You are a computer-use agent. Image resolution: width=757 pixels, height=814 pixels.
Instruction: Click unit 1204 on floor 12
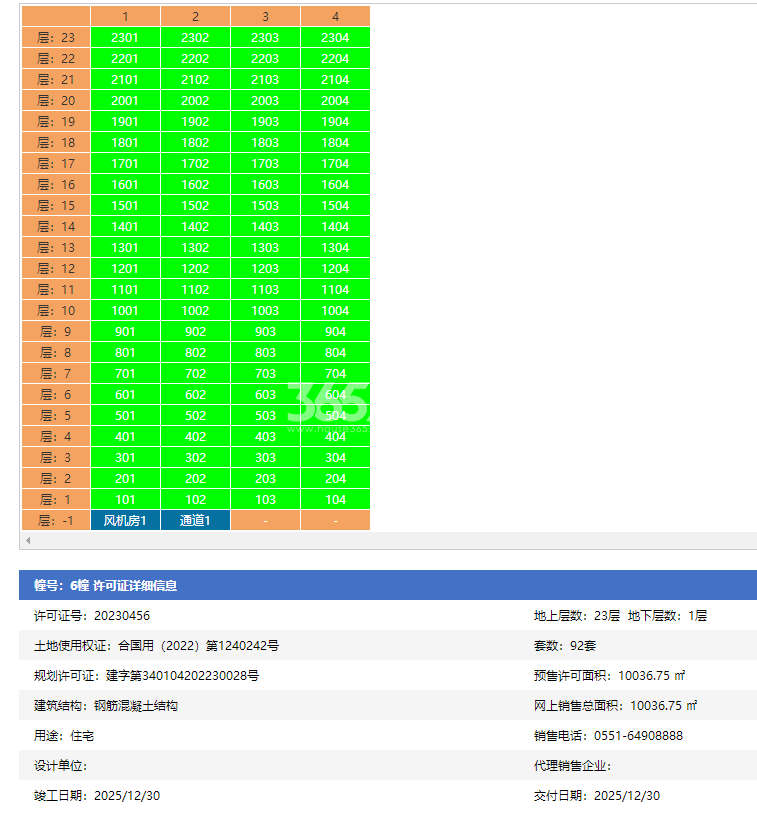coord(335,269)
